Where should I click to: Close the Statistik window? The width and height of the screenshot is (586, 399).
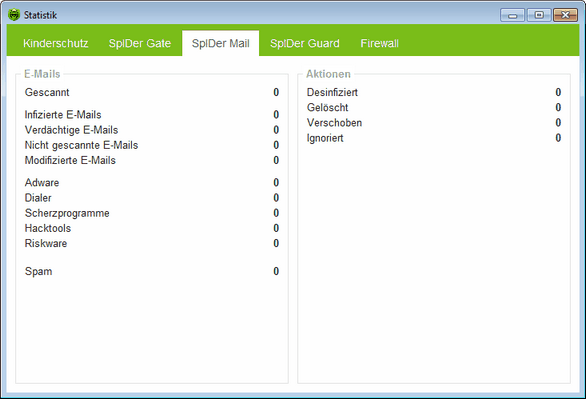(x=565, y=15)
